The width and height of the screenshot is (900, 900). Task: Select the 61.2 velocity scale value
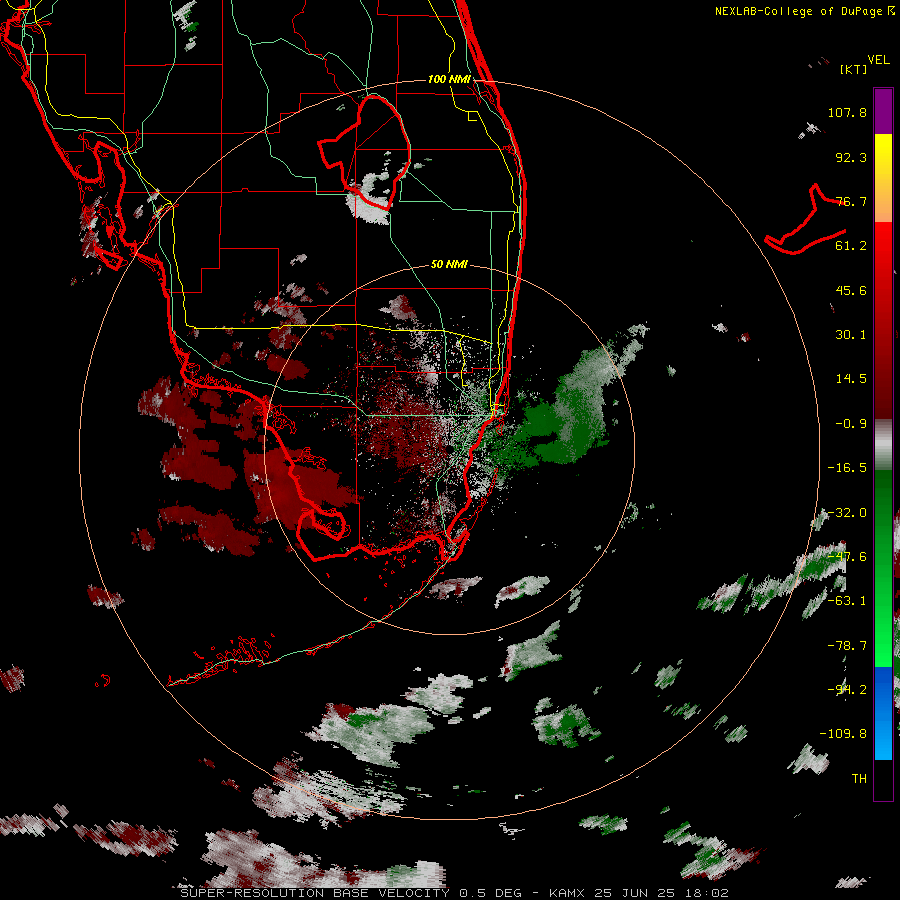click(x=851, y=246)
